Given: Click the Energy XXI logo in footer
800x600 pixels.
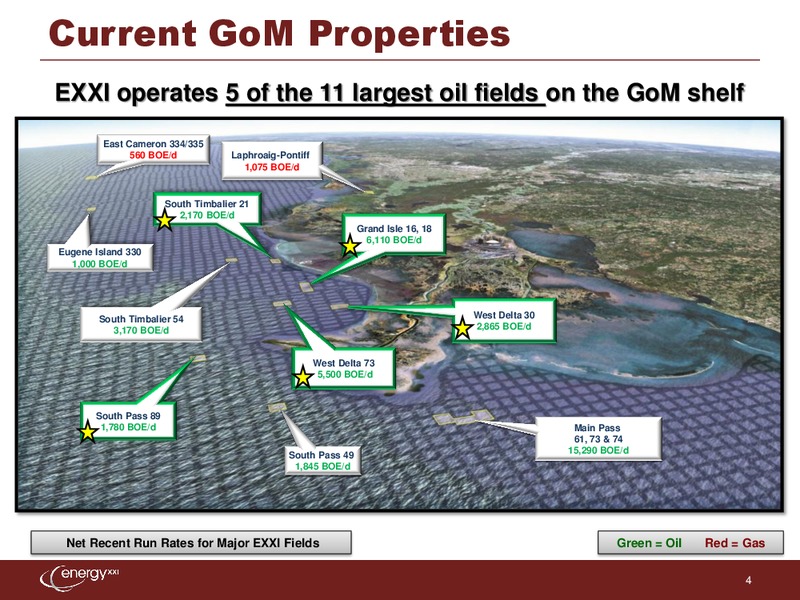Looking at the screenshot, I should click(x=80, y=577).
